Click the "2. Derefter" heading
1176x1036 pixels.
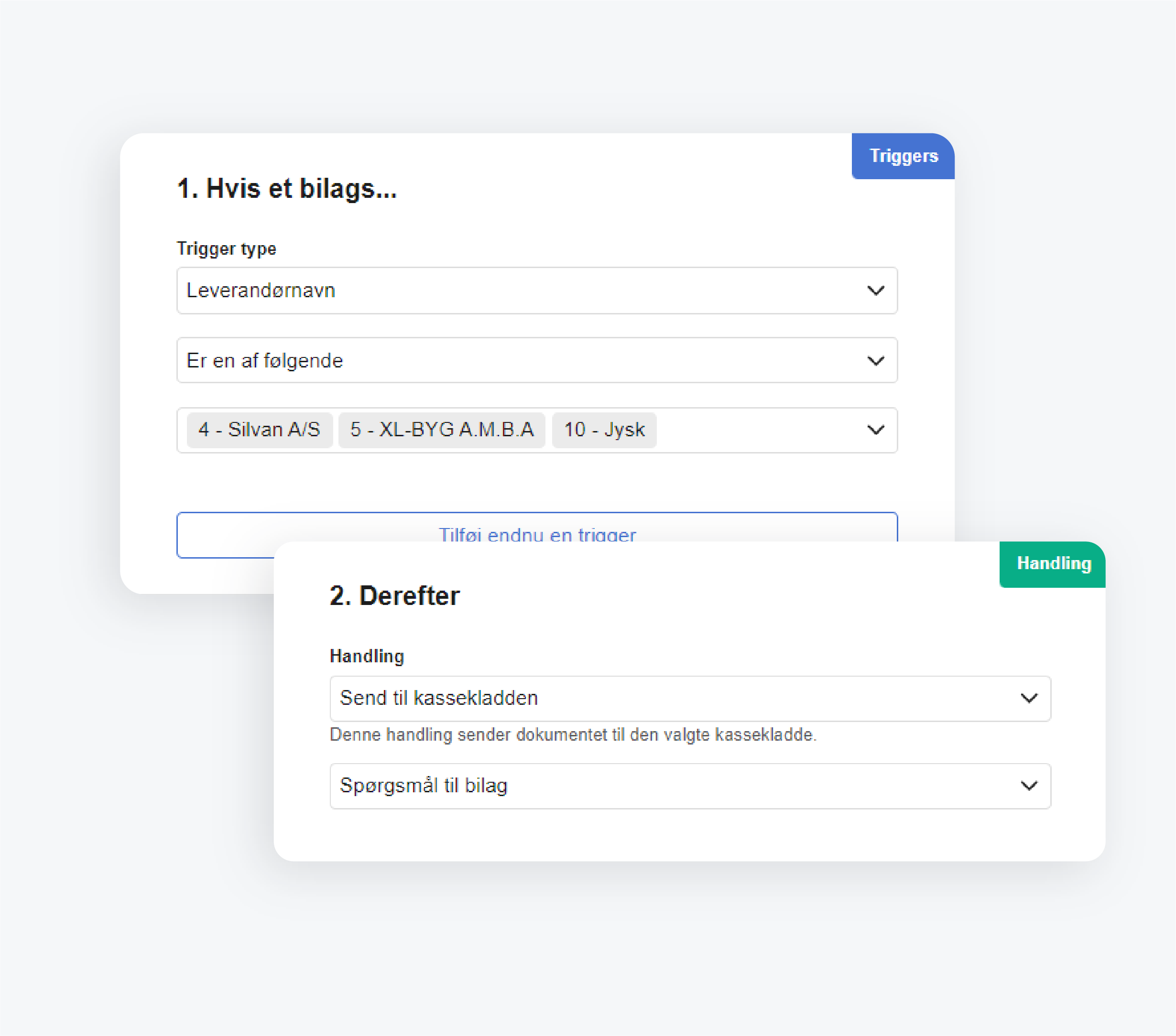[394, 596]
